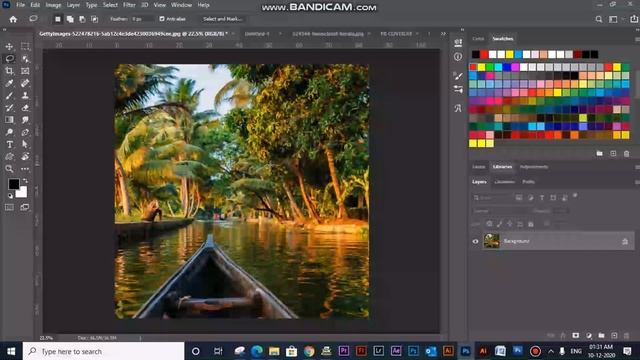Select the Clone Stamp tool
The width and height of the screenshot is (640, 360).
pos(25,96)
